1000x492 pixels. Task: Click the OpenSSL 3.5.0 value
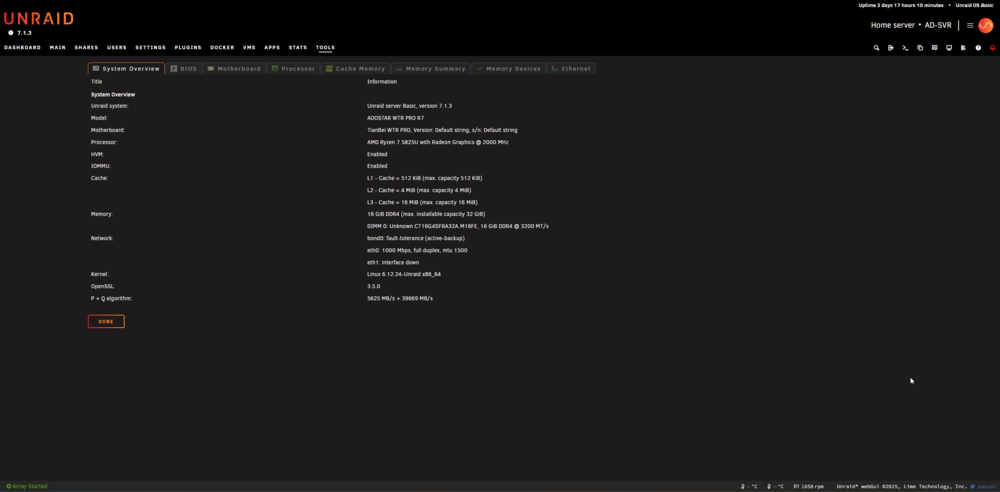tap(374, 287)
